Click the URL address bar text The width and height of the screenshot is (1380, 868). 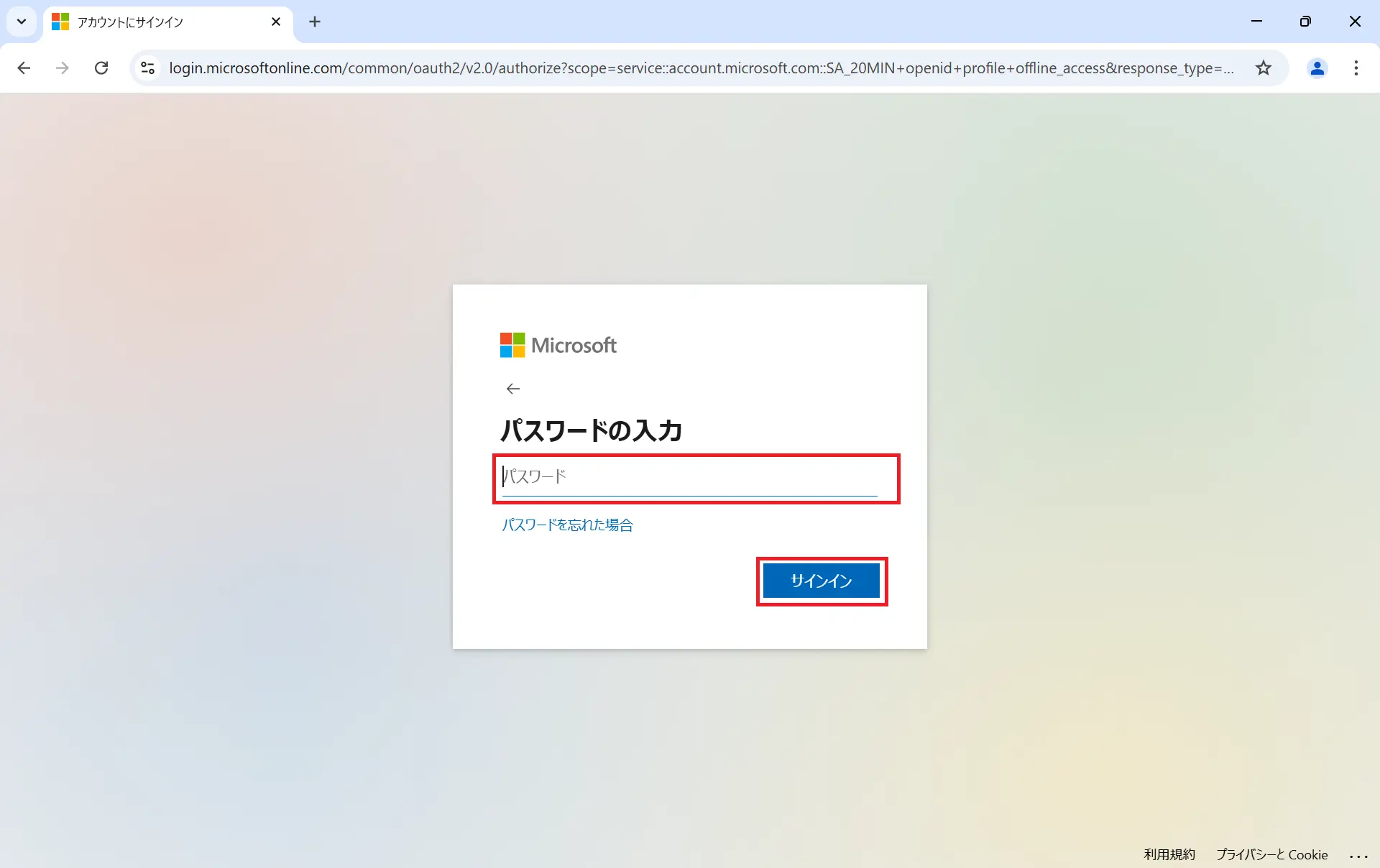coord(701,68)
